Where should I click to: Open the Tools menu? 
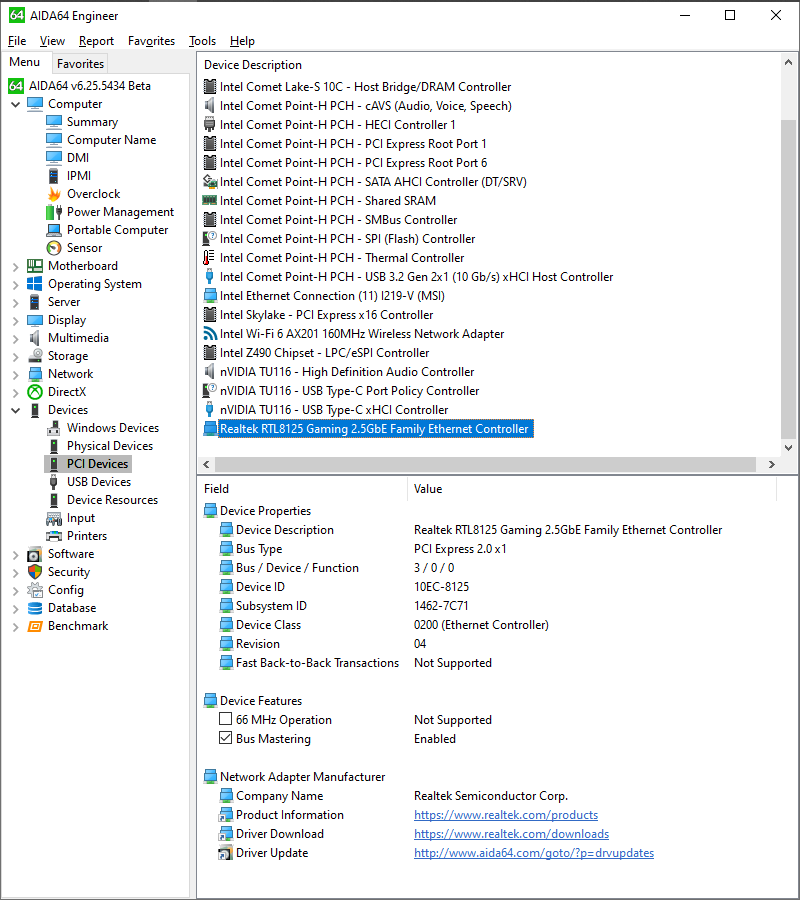click(x=203, y=41)
